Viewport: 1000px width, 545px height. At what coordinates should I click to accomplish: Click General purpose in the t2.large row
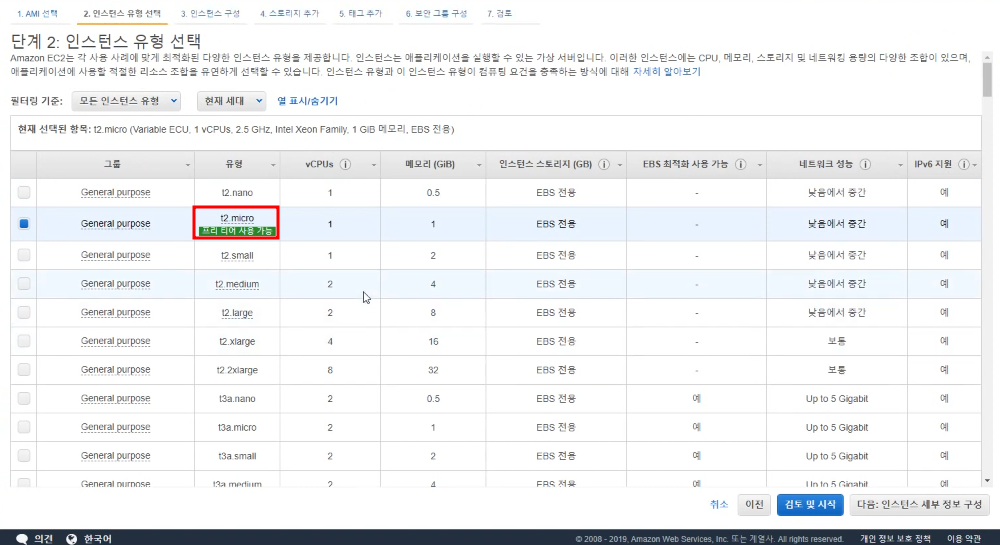click(x=115, y=312)
